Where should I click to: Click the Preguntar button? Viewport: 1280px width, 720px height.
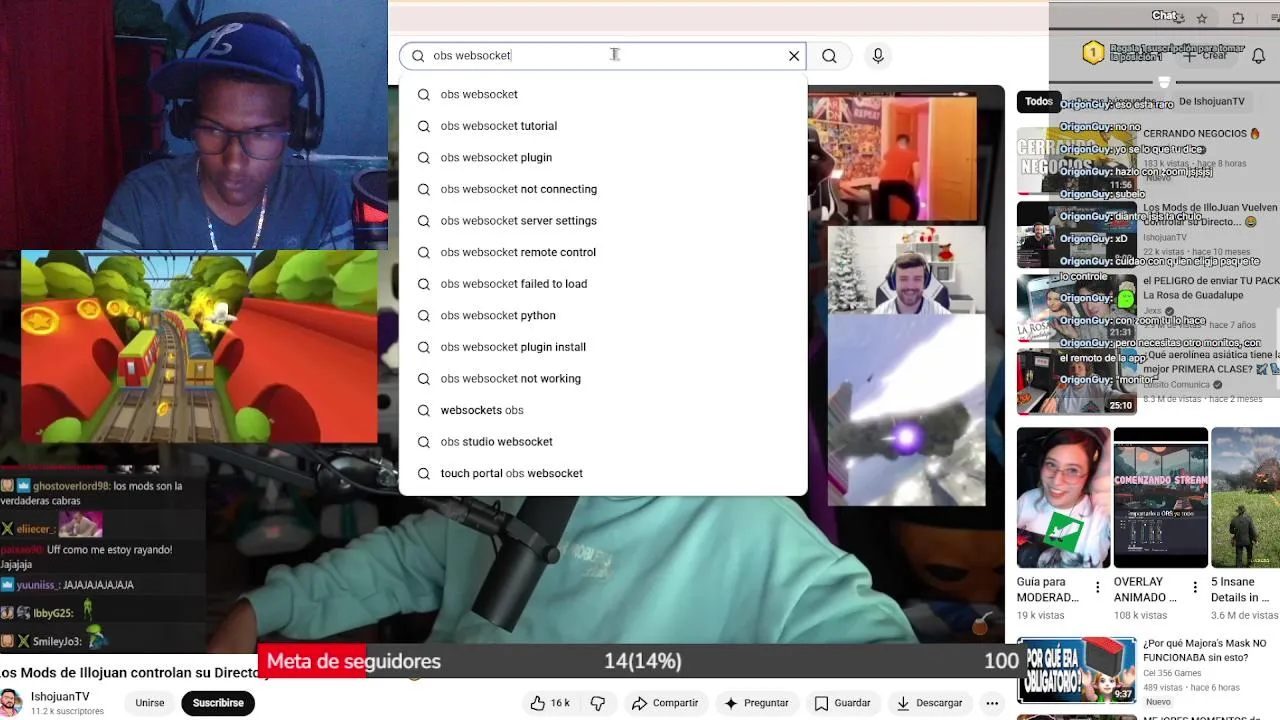(x=756, y=703)
